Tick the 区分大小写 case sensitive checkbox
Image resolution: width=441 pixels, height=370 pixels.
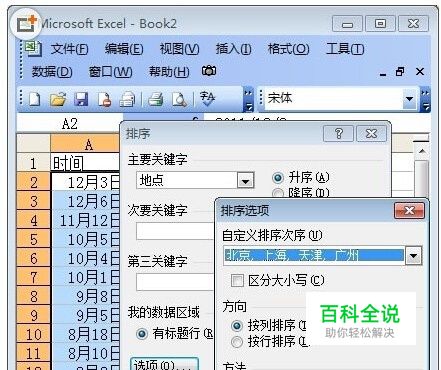pyautogui.click(x=237, y=281)
